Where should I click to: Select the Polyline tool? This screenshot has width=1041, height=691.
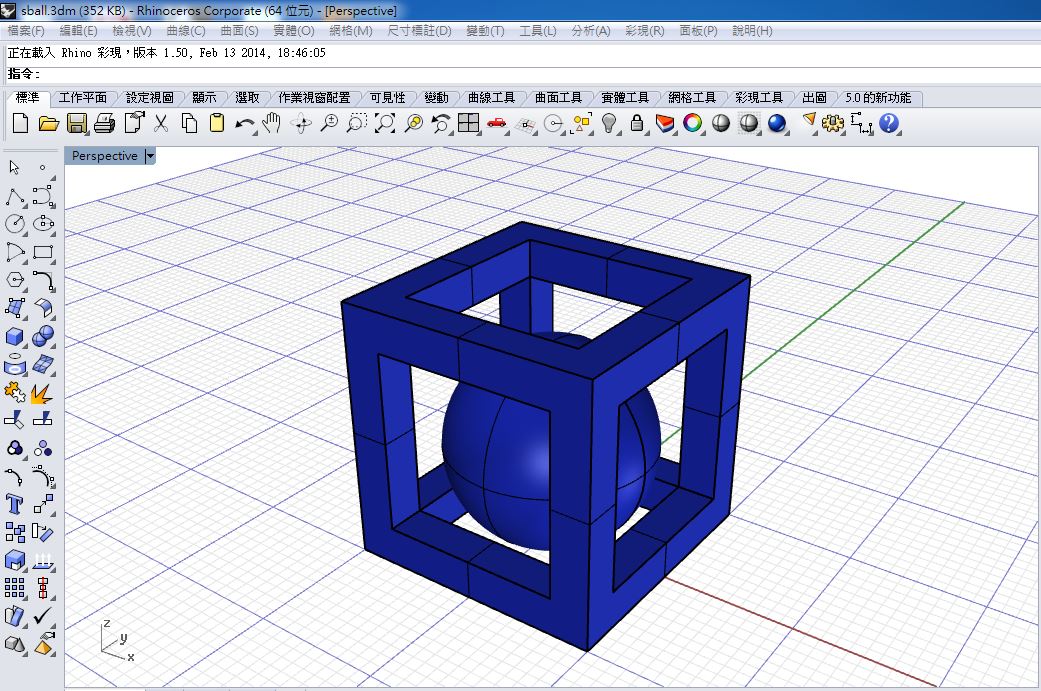tap(15, 196)
